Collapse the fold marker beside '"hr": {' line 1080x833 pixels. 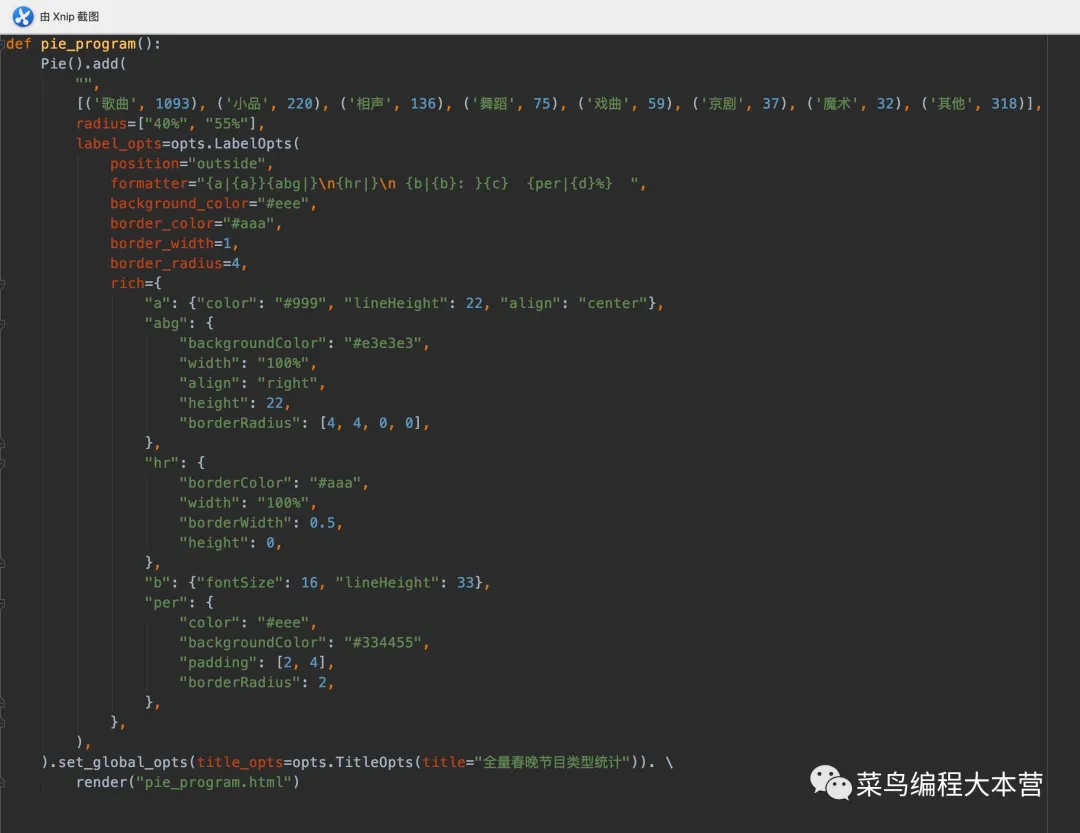(x=2, y=463)
